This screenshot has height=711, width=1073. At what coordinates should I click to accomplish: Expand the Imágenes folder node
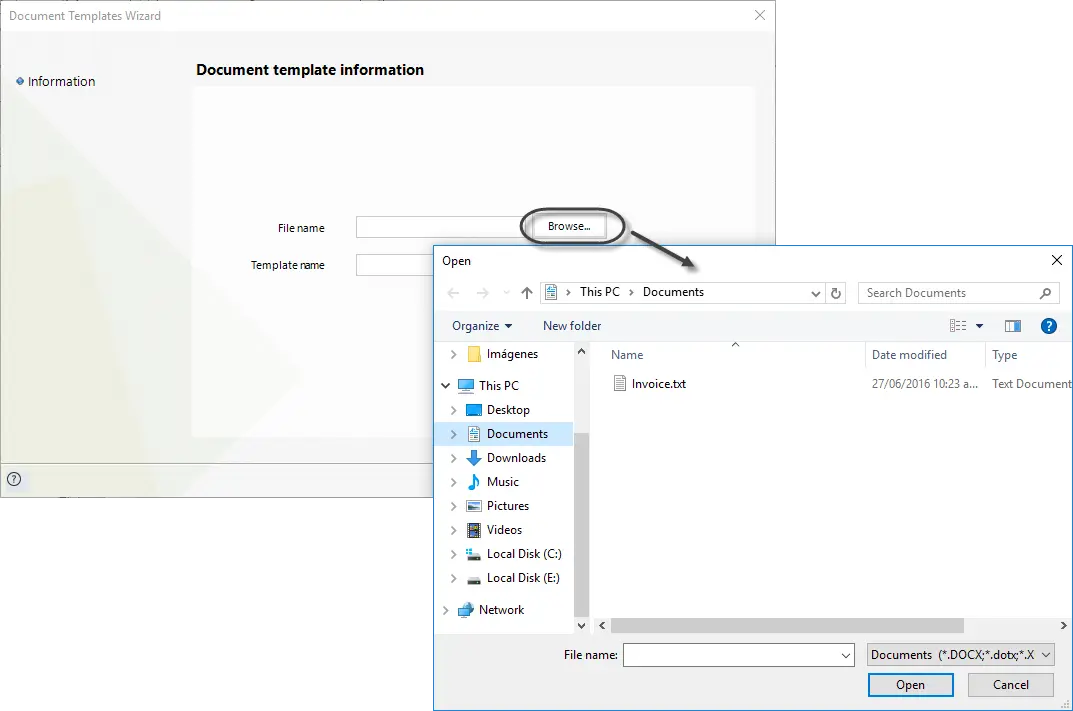point(453,354)
